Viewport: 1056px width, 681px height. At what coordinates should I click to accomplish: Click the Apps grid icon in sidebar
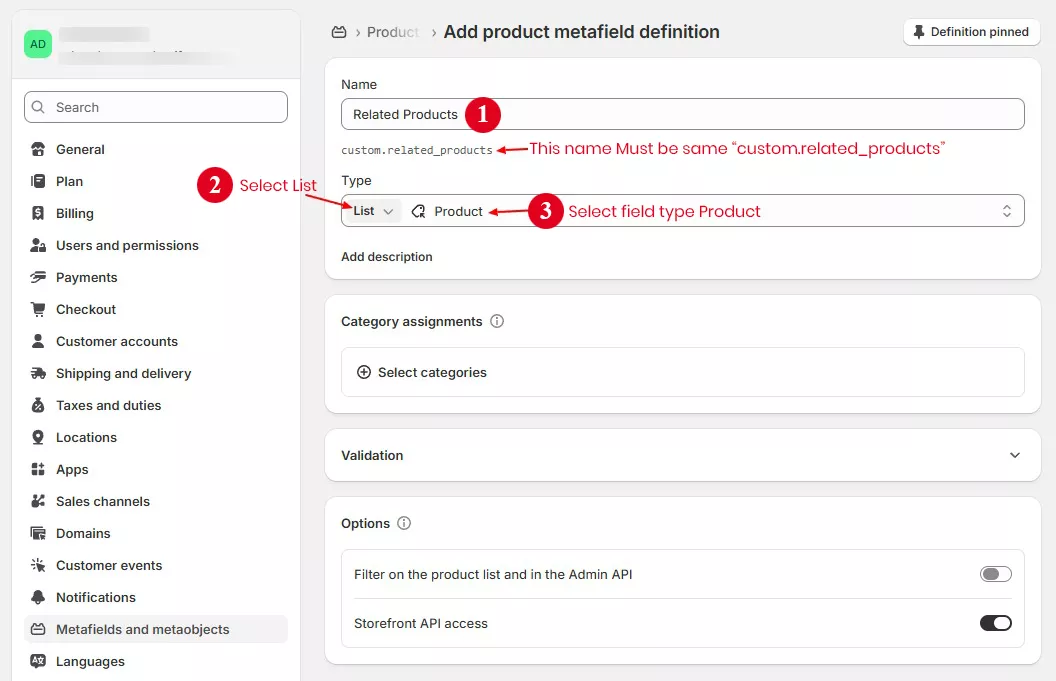point(38,469)
